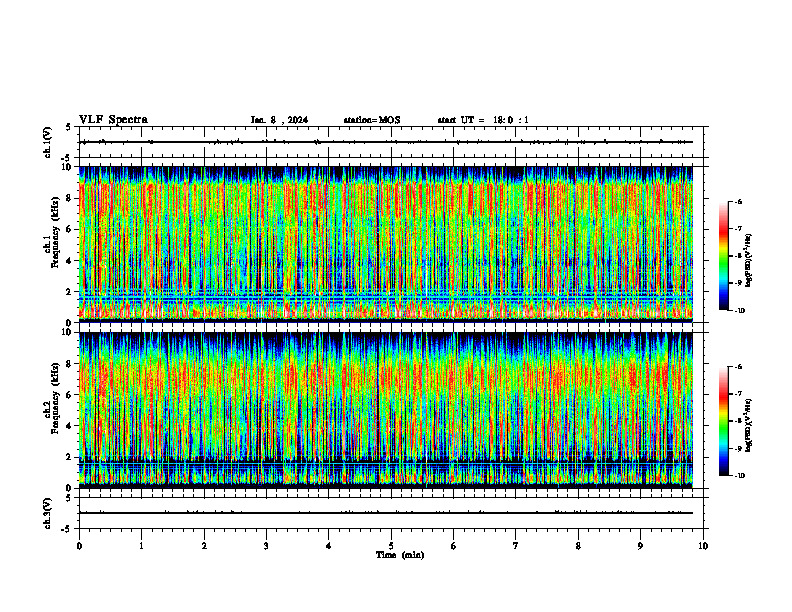Click time axis tick label "8"

click(578, 546)
